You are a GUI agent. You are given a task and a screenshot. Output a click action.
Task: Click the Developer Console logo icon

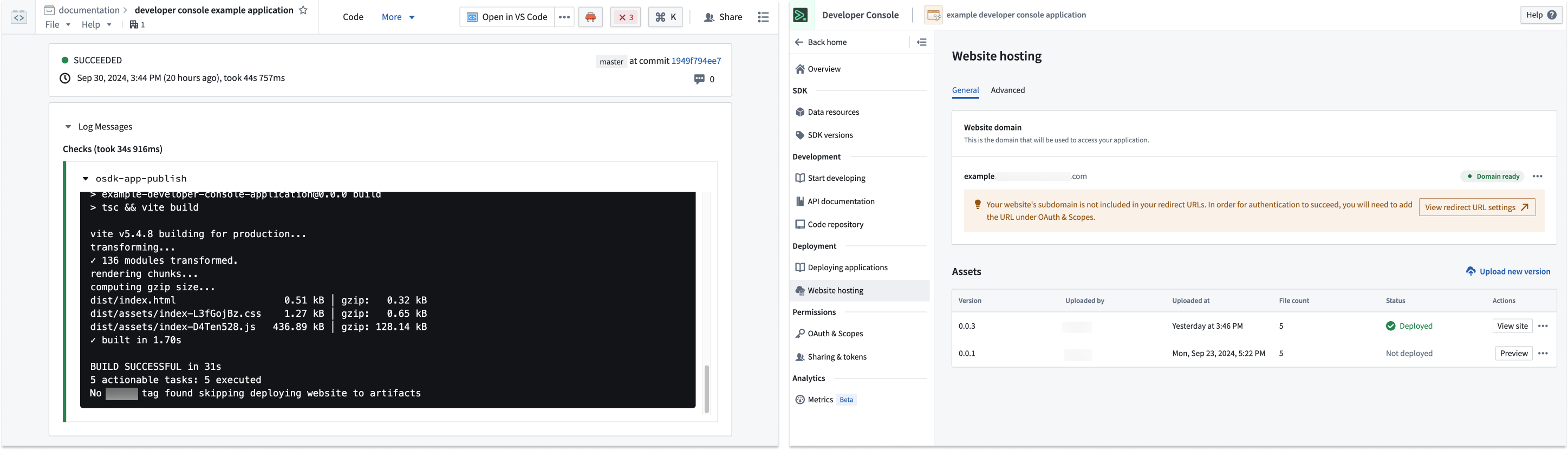tap(801, 15)
